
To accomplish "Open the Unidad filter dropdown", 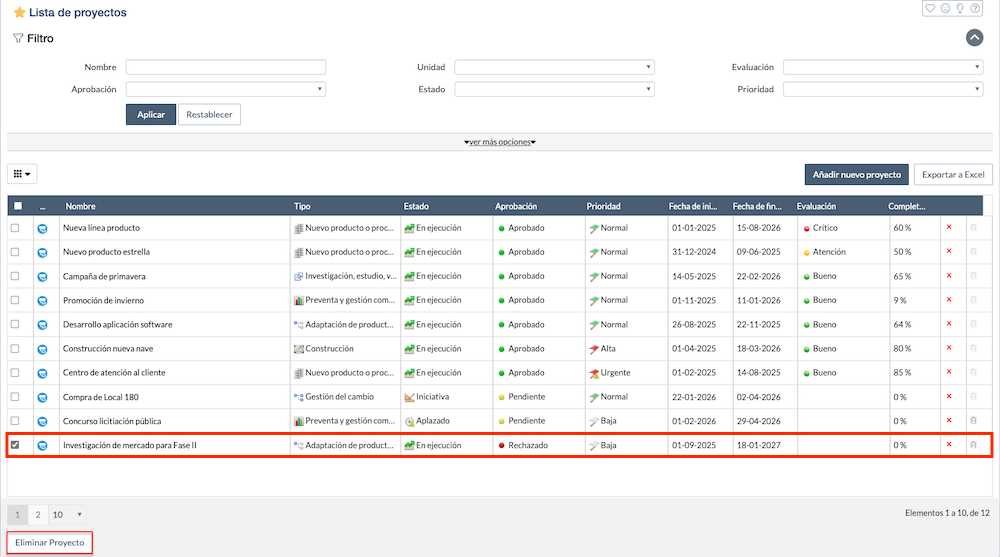I will pos(554,67).
